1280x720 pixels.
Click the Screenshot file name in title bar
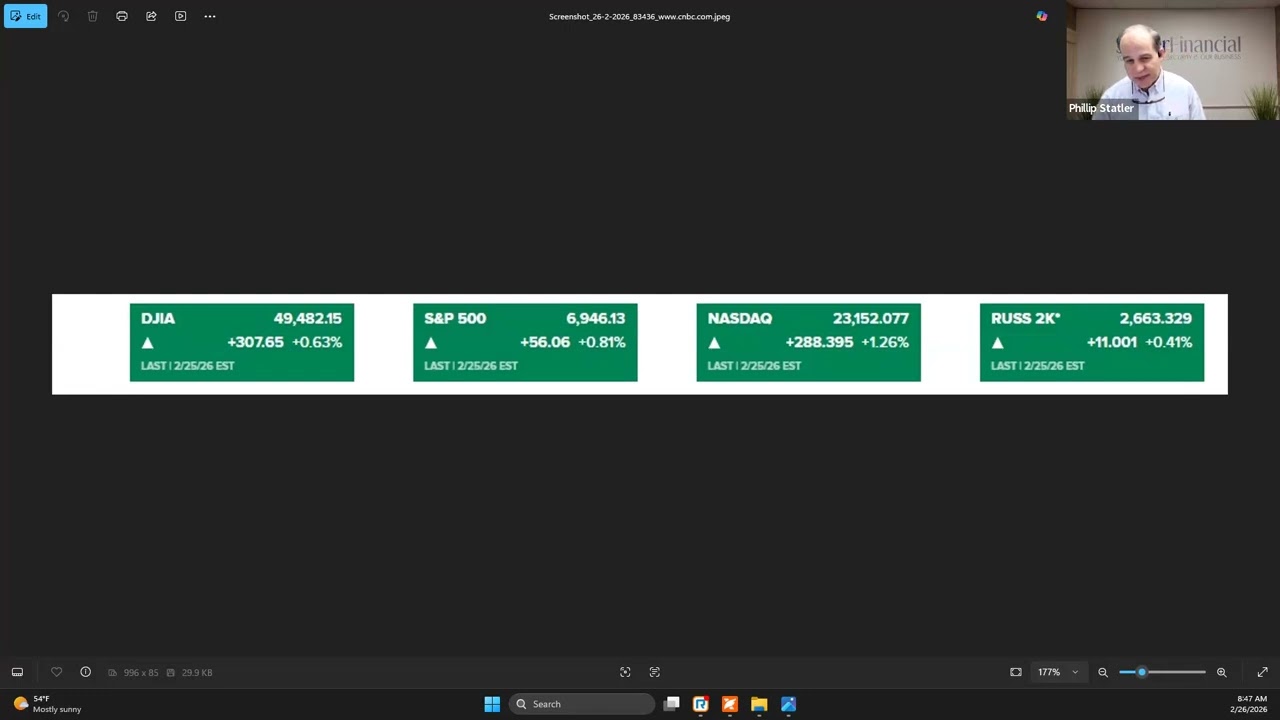639,16
